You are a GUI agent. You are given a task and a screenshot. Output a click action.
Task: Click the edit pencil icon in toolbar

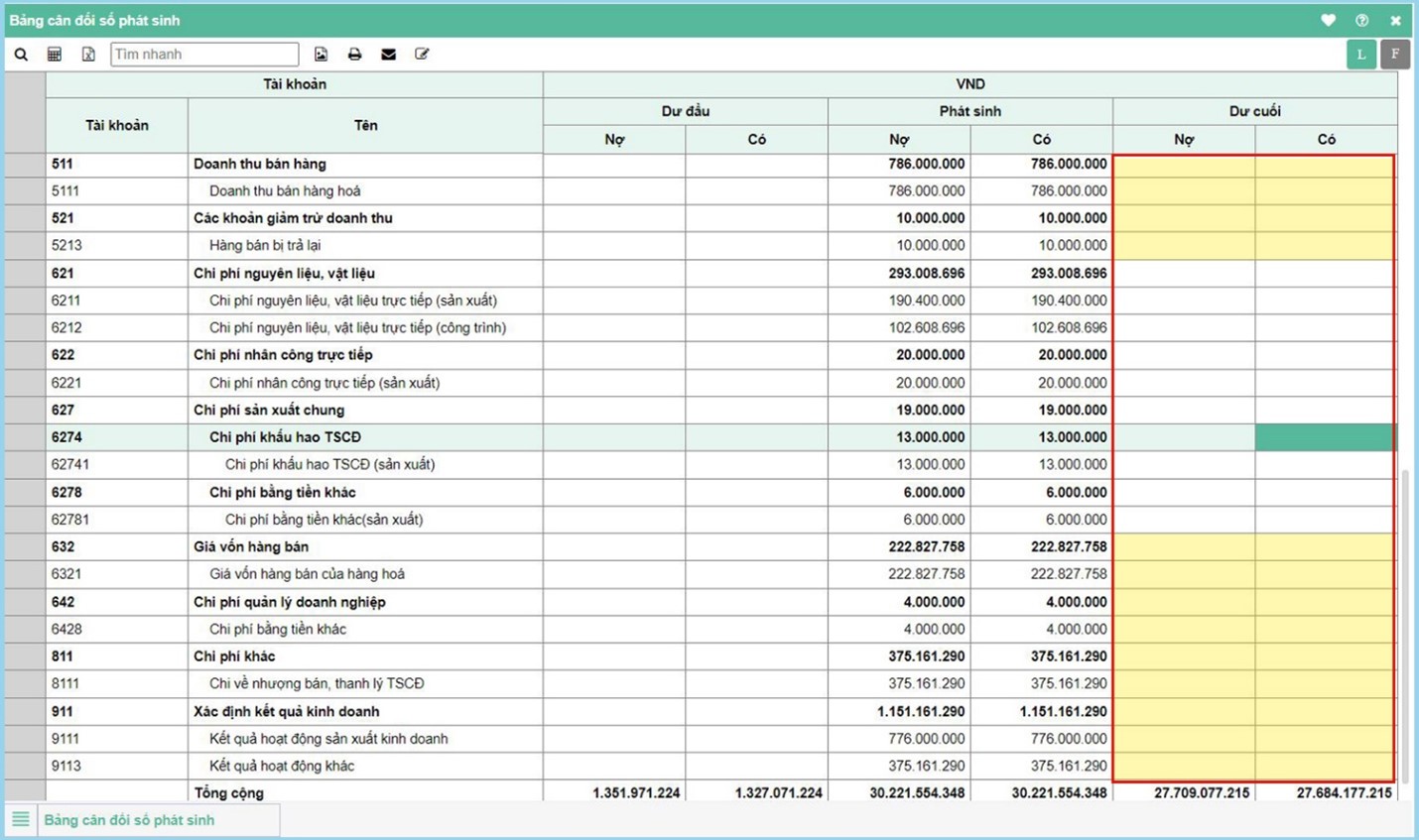422,55
